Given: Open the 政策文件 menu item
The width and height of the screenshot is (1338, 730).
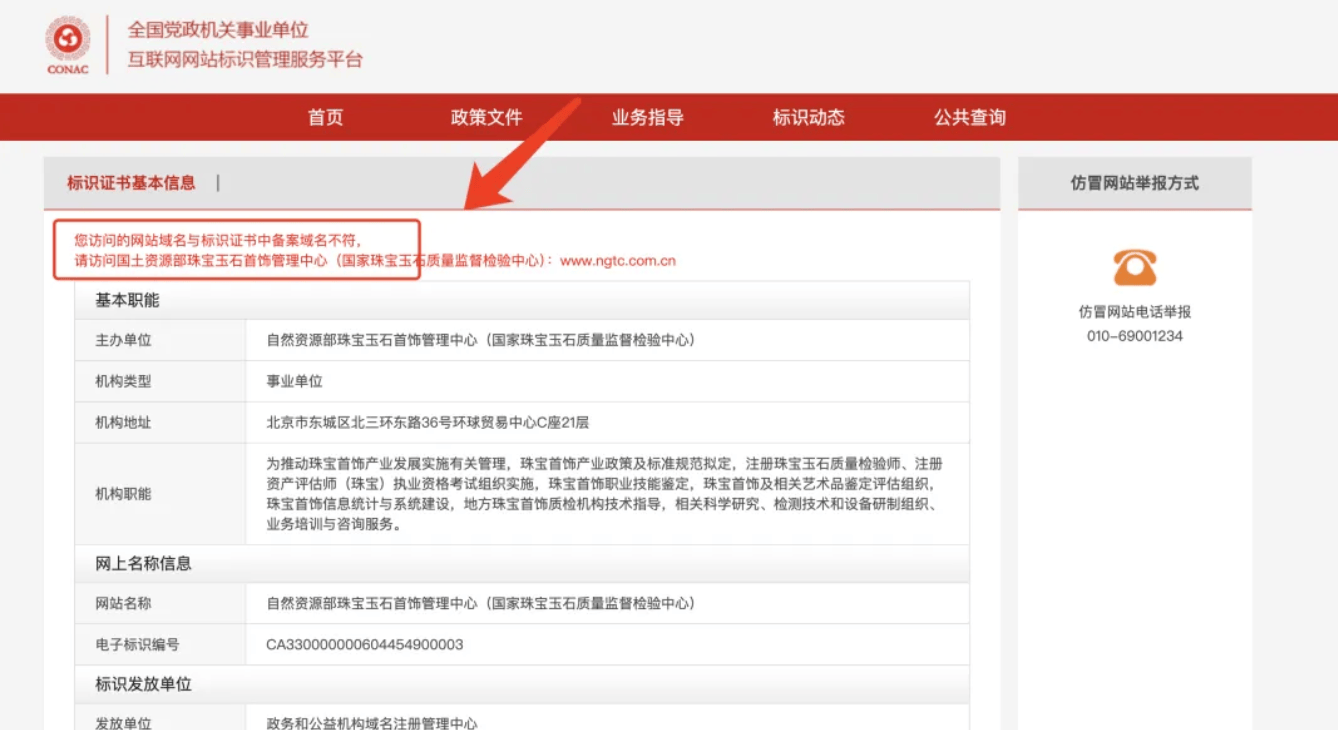Looking at the screenshot, I should click(x=486, y=118).
